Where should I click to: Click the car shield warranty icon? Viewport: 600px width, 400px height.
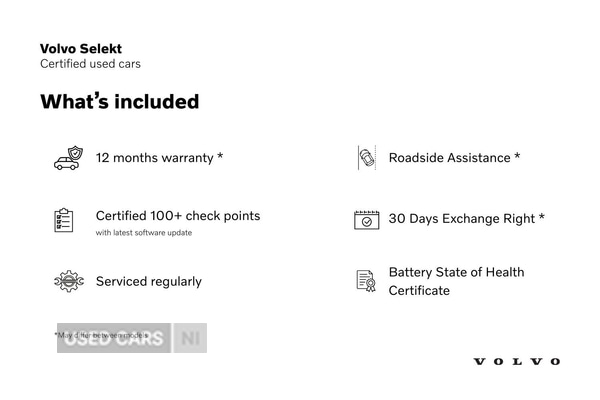point(68,158)
